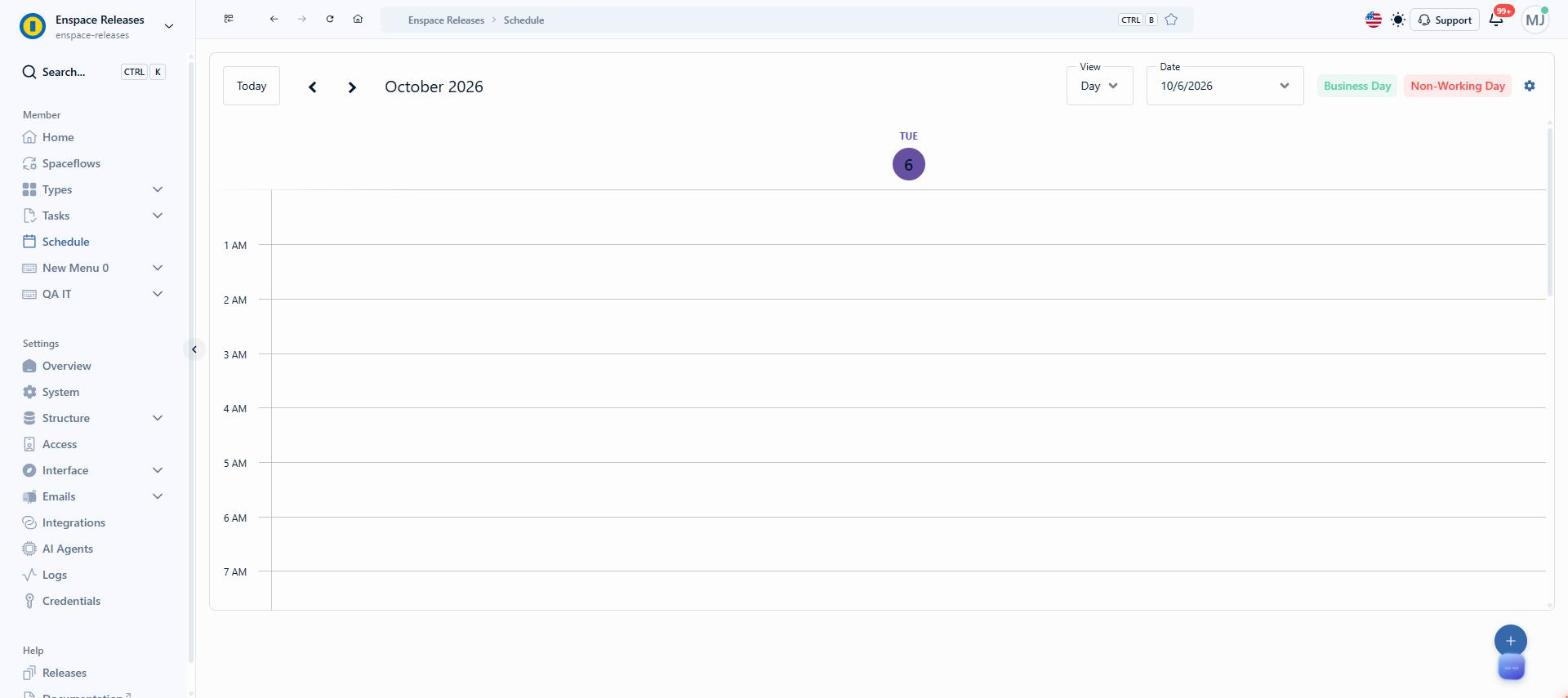Open the Access settings icon

pyautogui.click(x=29, y=444)
